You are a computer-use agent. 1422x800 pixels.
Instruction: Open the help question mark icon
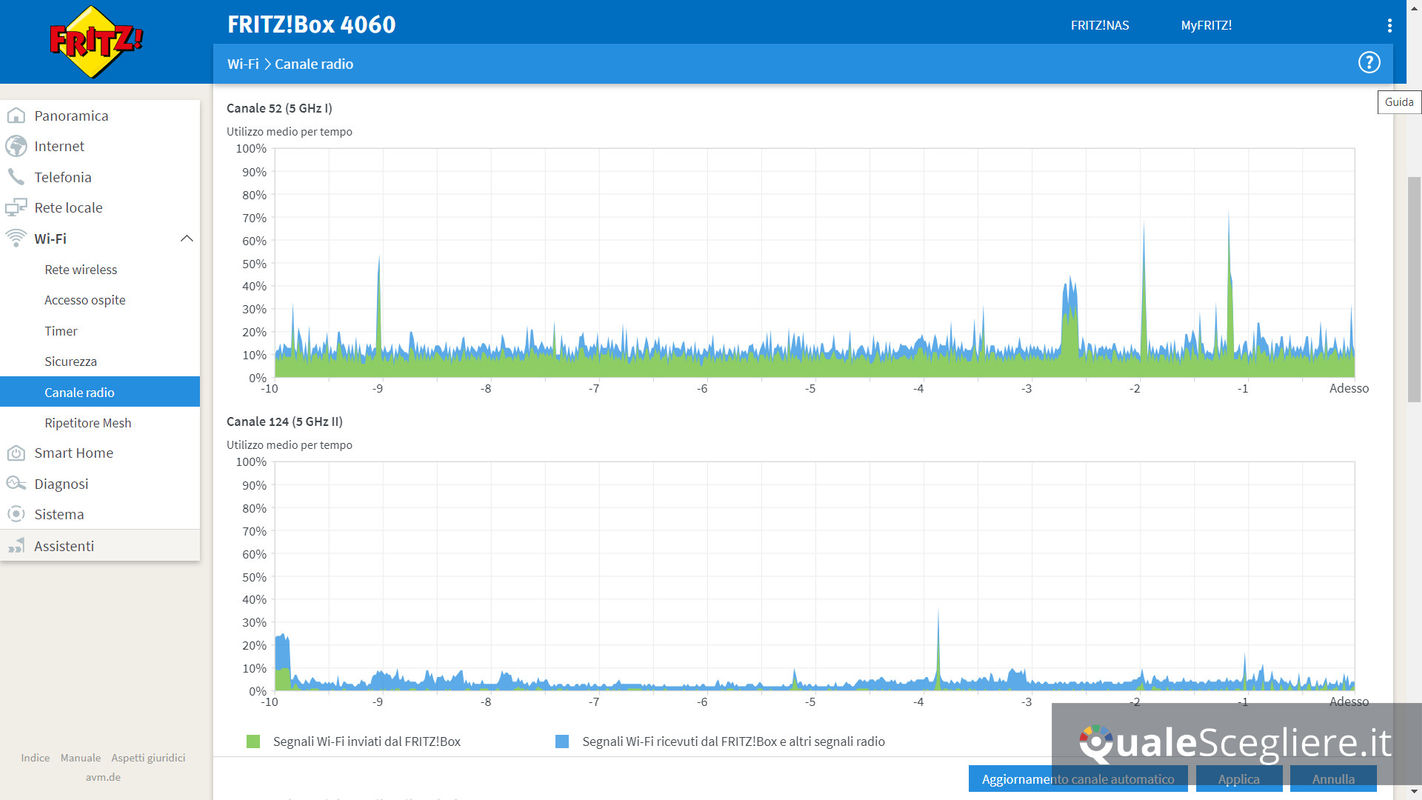click(1368, 62)
